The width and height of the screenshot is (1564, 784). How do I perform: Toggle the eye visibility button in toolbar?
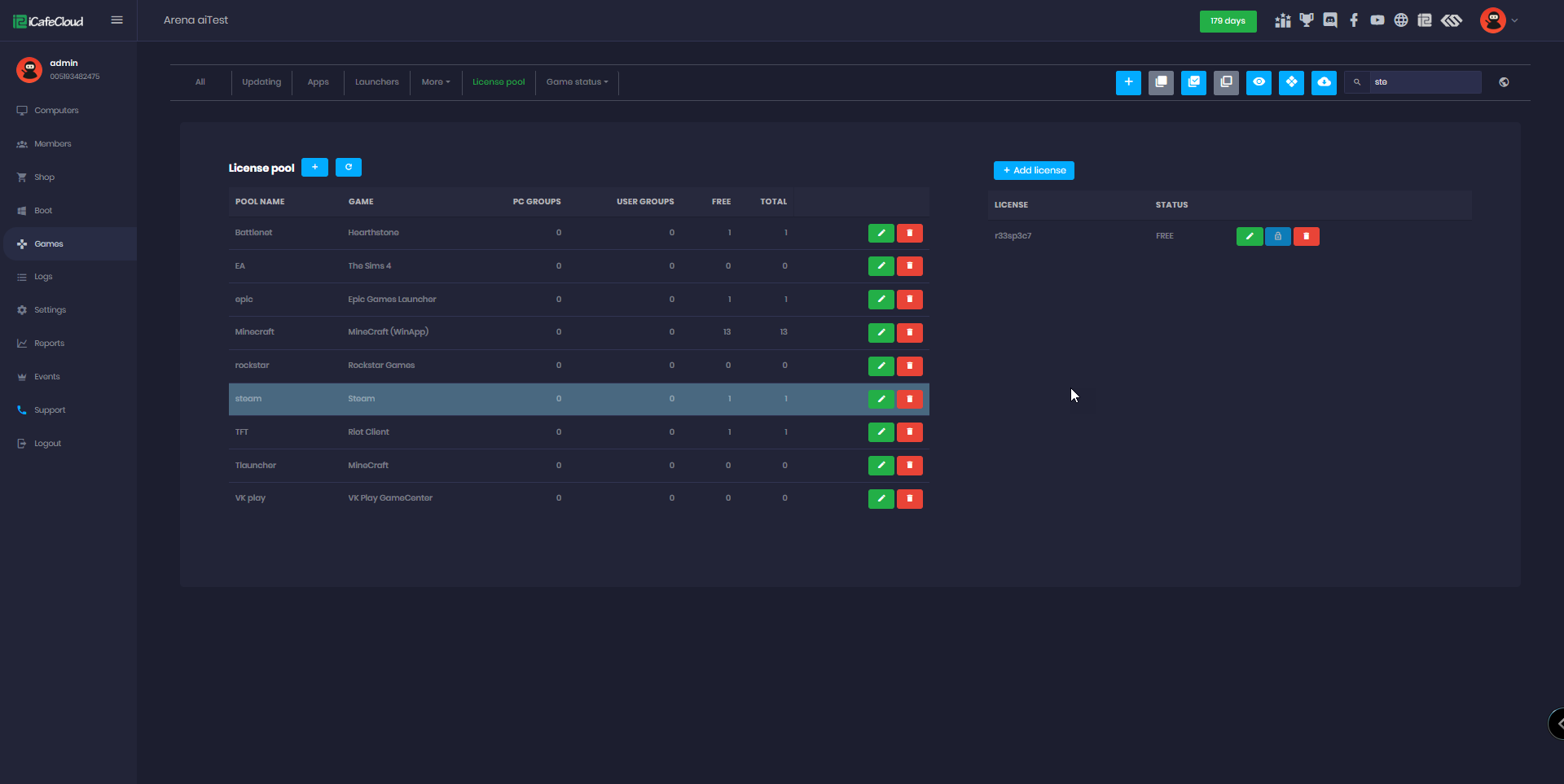tap(1259, 82)
